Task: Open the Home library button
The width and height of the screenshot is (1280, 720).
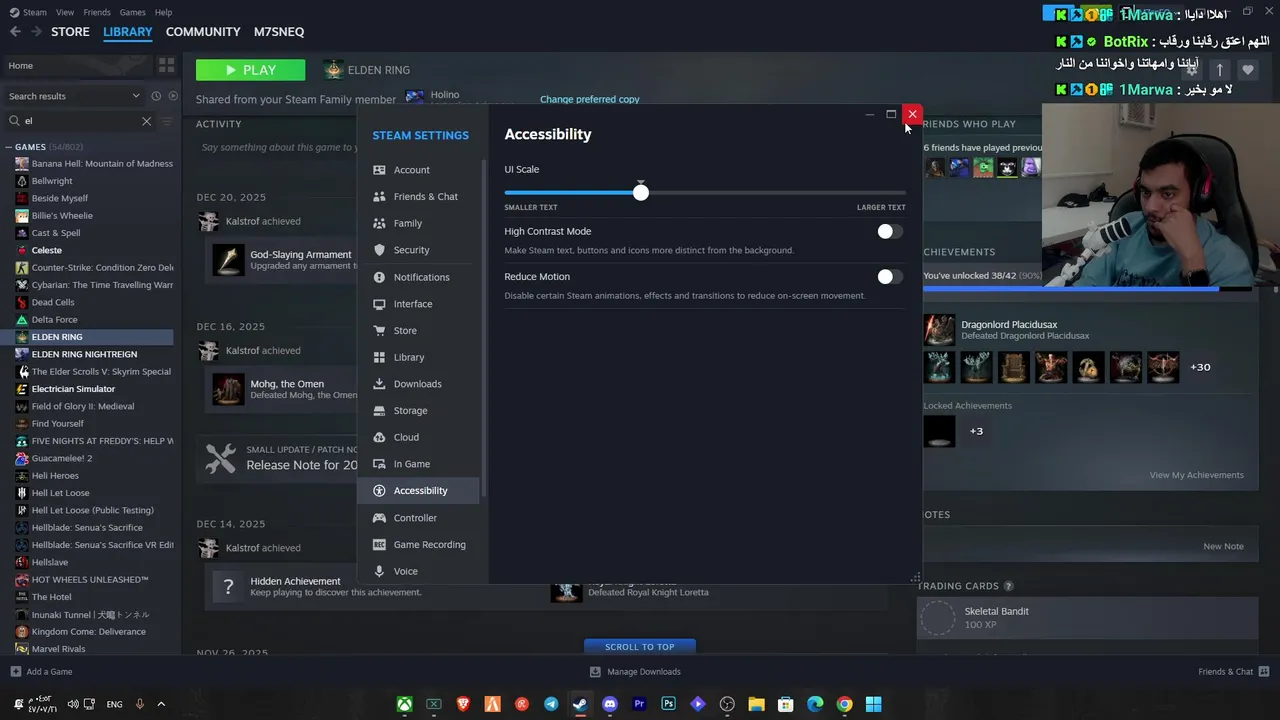Action: tap(76, 66)
